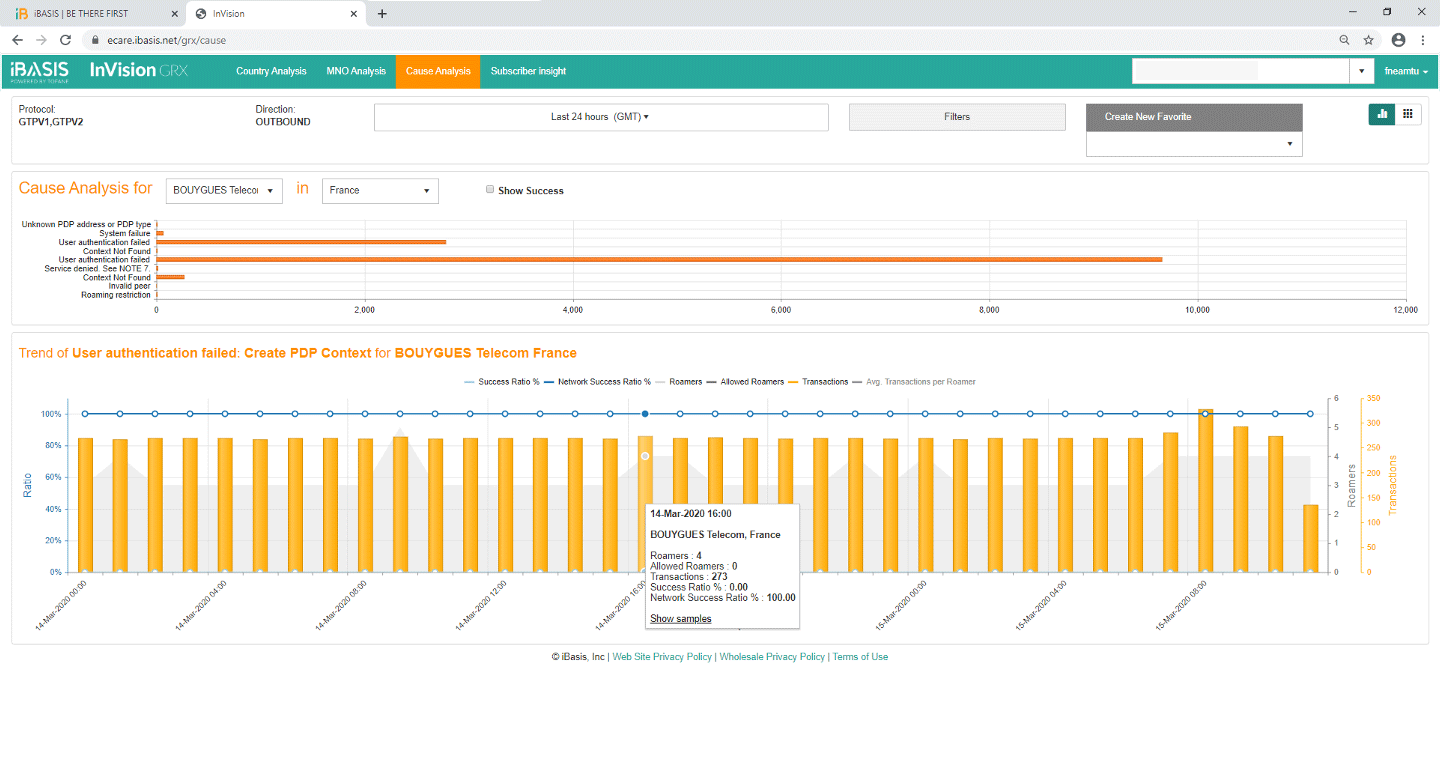Open Show samples link in tooltip
Viewport: 1440px width, 780px height.
coord(681,619)
